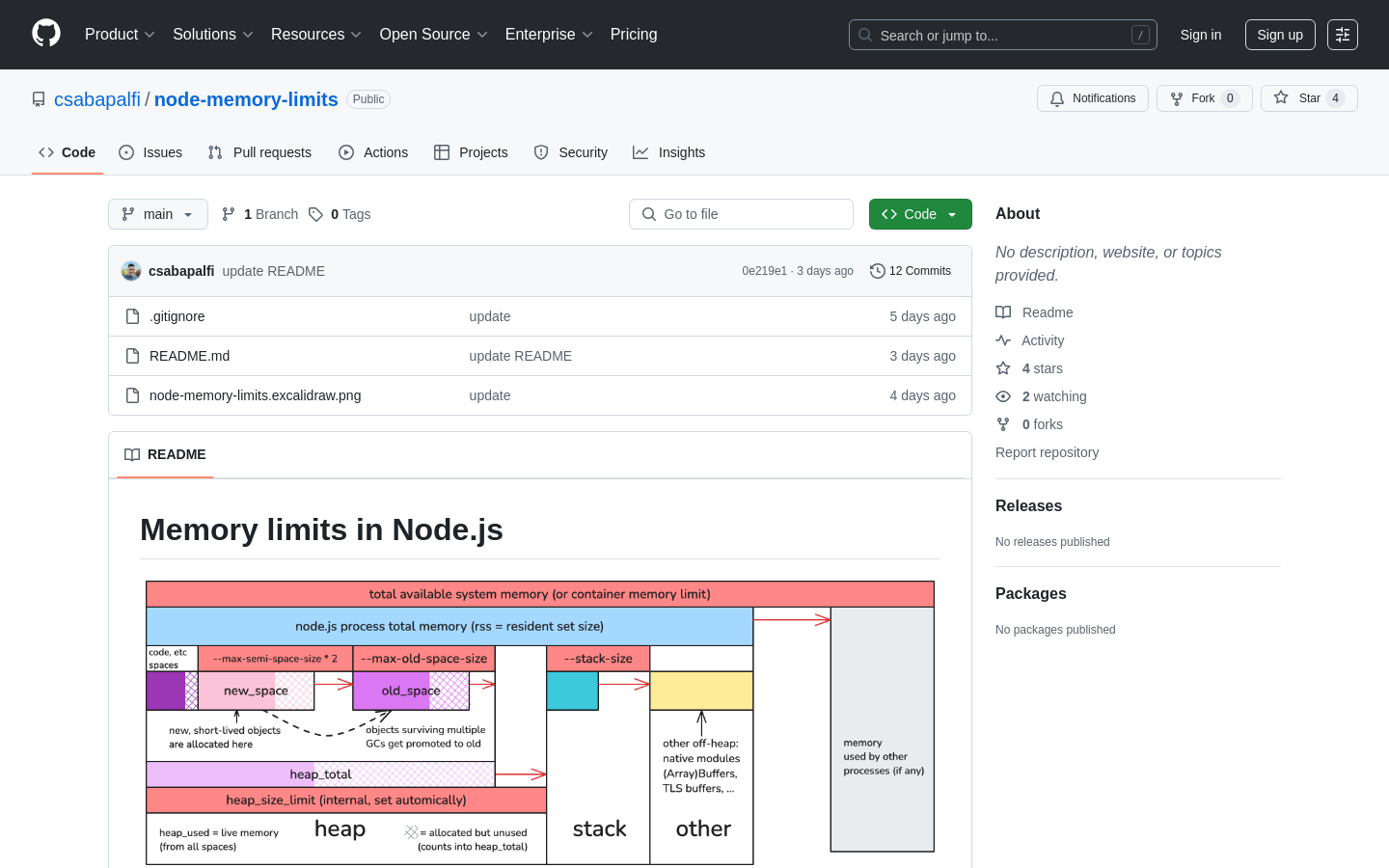Screen dimensions: 1389x868
Task: Switch to the Issues tab
Action: click(x=150, y=152)
